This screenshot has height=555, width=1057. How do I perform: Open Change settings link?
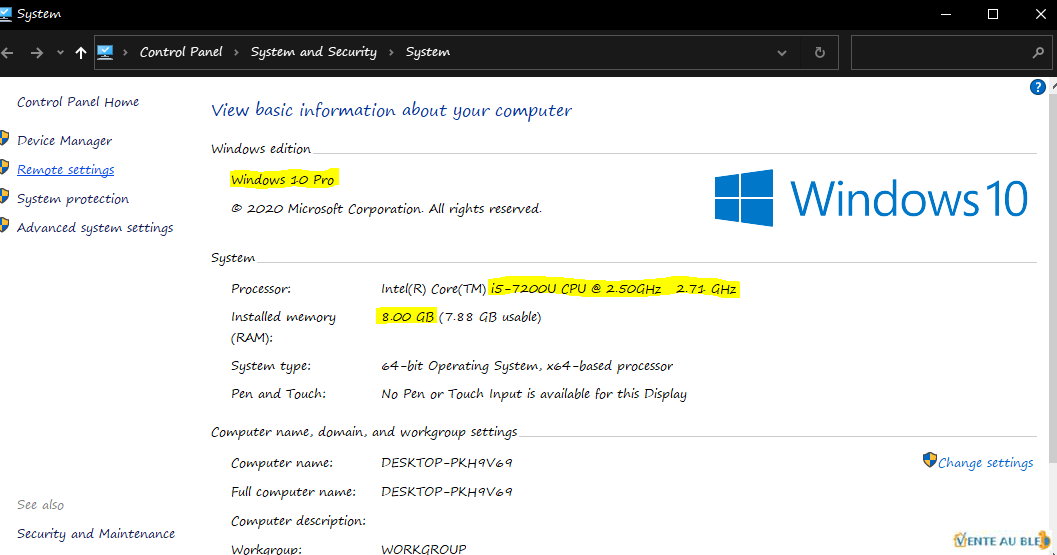986,463
